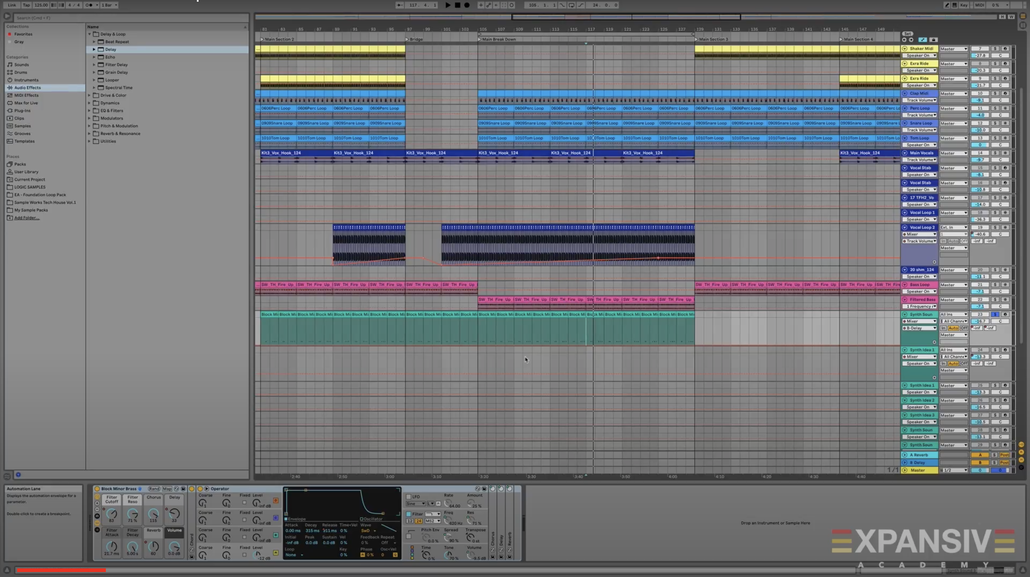This screenshot has width=1030, height=577.
Task: Click save preset icon on Block Minor Brass
Action: click(x=183, y=489)
